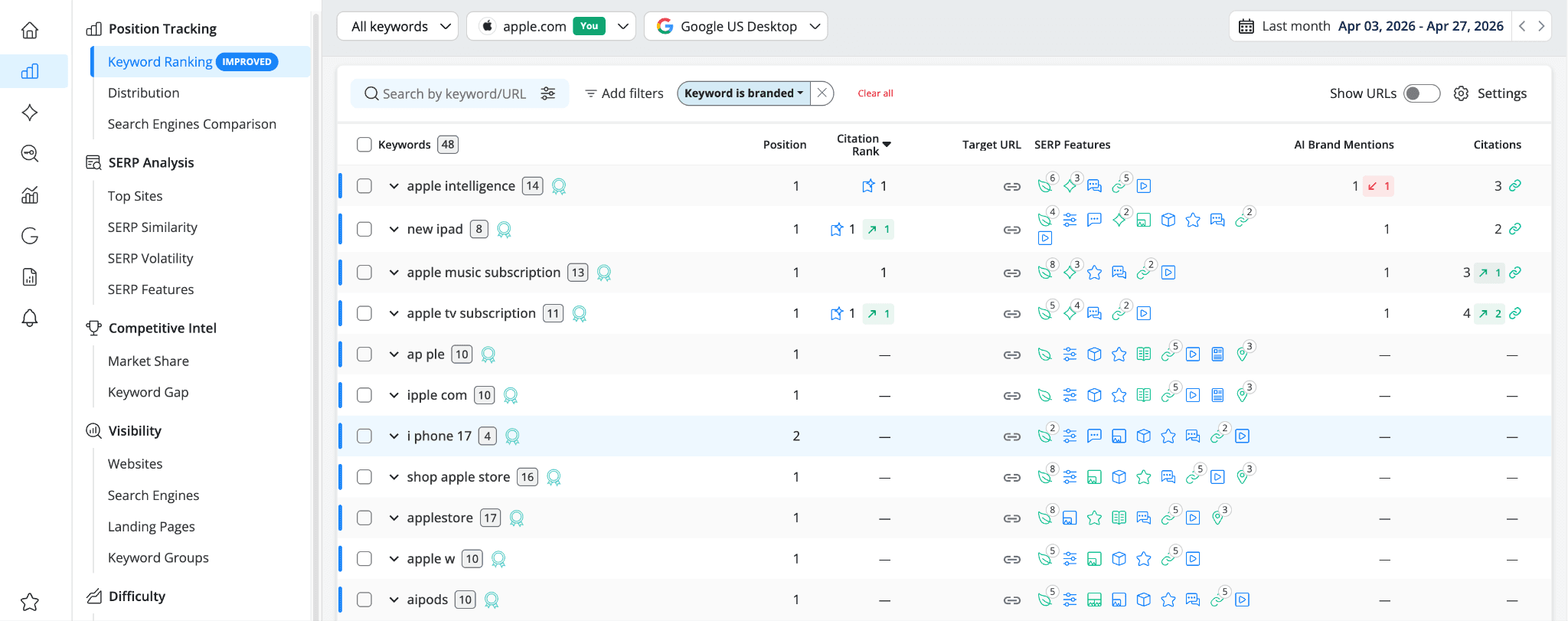This screenshot has width=1568, height=621.
Task: Click the Last month date range selector
Action: [x=1370, y=26]
